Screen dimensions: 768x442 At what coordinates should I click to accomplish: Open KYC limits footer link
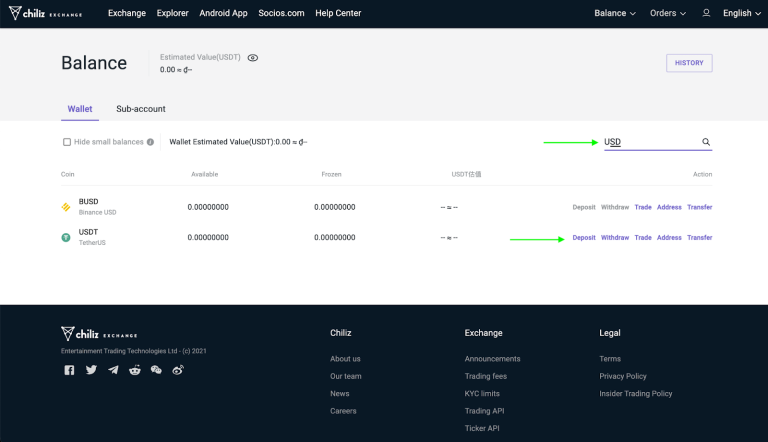coord(482,393)
